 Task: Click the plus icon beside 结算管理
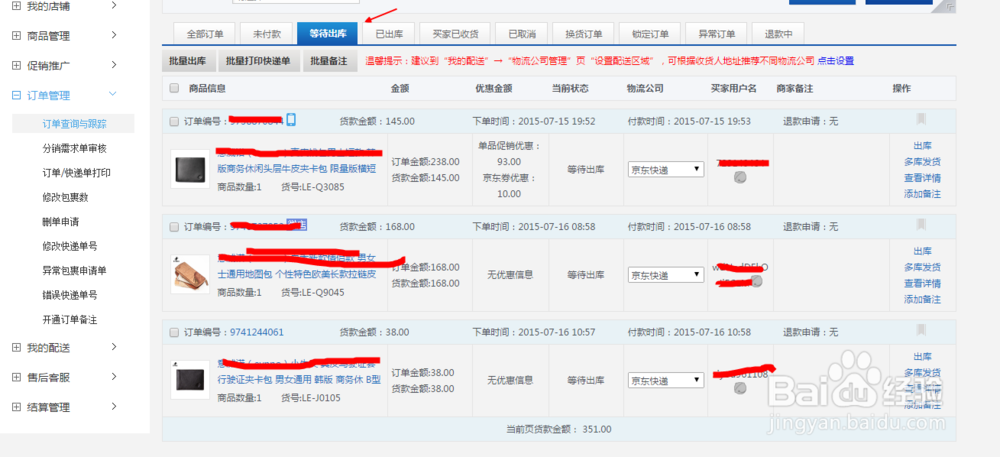tap(16, 407)
